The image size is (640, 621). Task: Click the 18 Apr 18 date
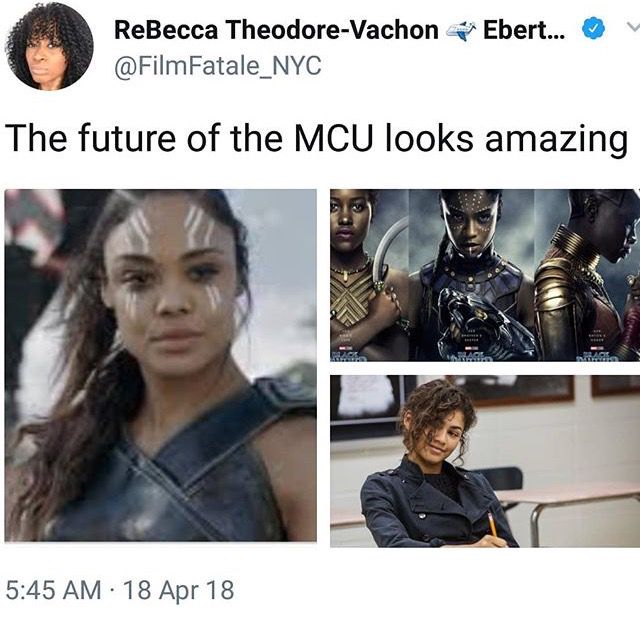click(x=178, y=590)
